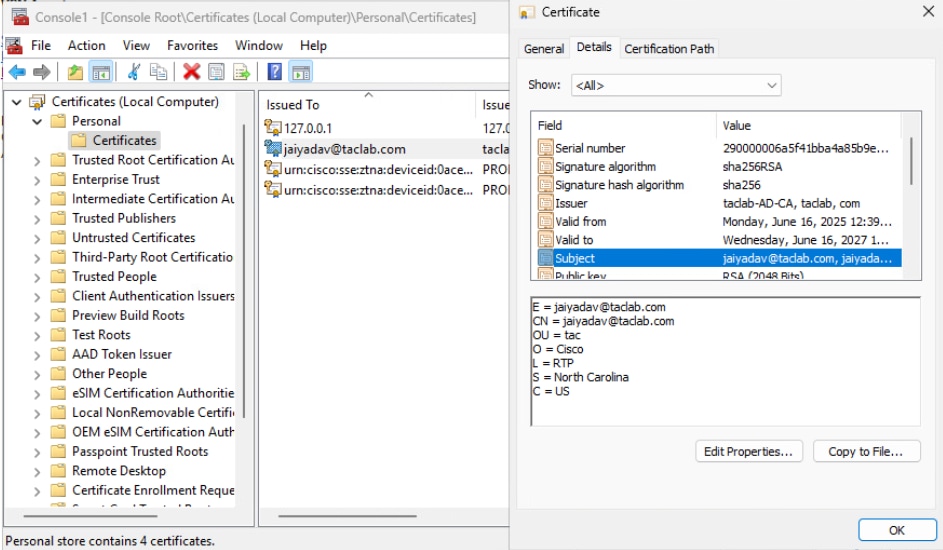This screenshot has height=550, width=943.
Task: Click the Copy icon in toolbar
Action: (158, 72)
